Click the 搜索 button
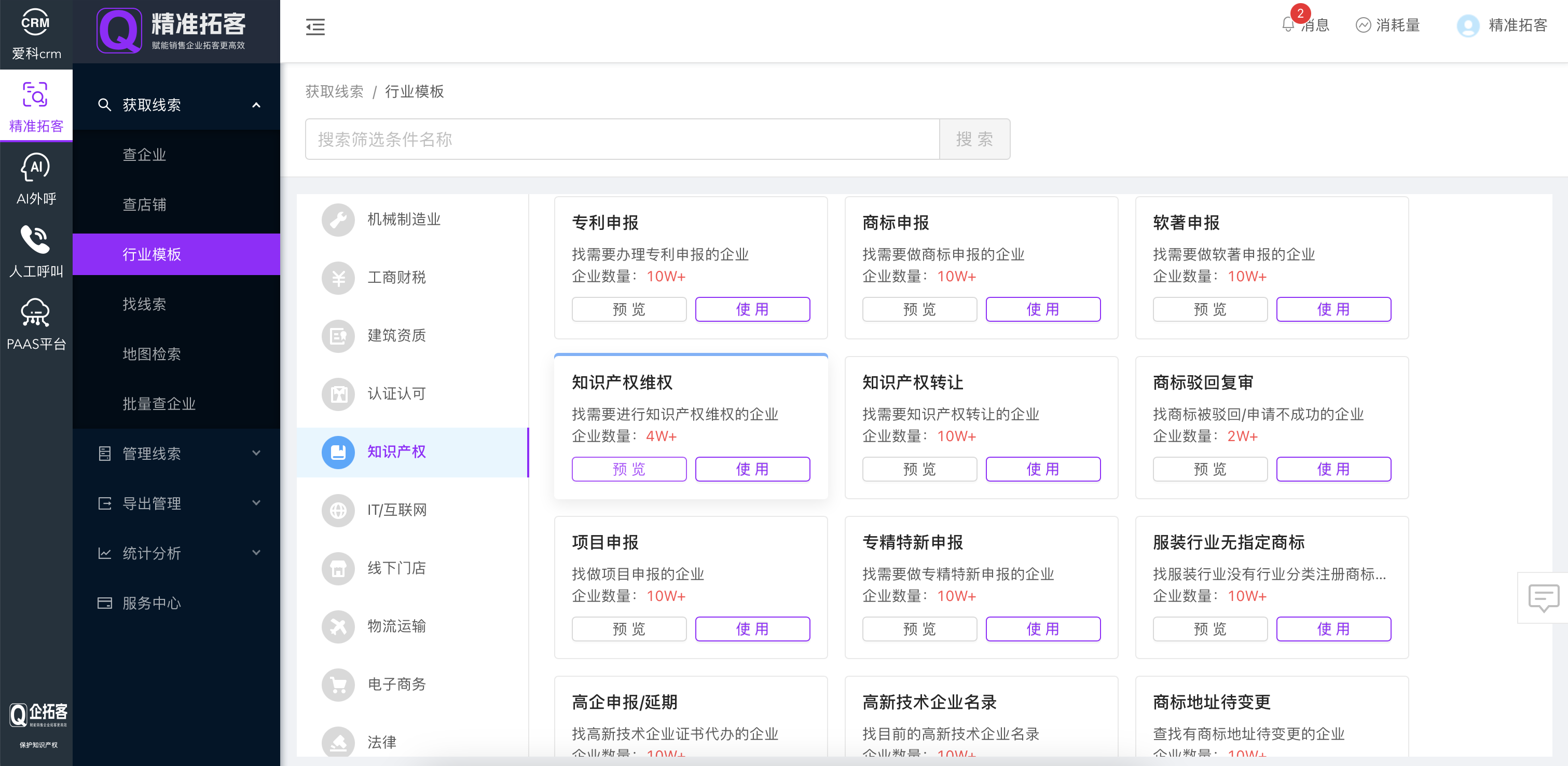1568x766 pixels. 974,140
